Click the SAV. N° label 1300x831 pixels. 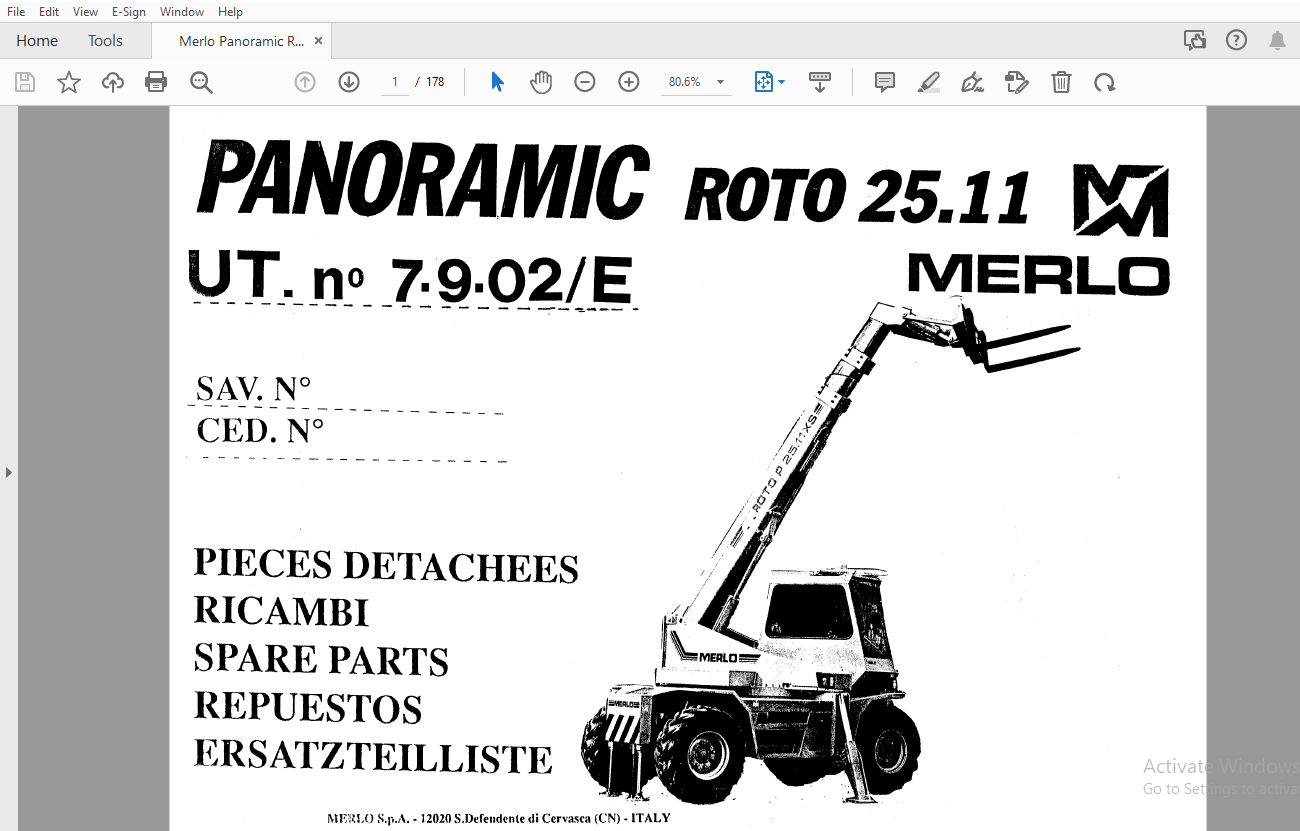(254, 389)
